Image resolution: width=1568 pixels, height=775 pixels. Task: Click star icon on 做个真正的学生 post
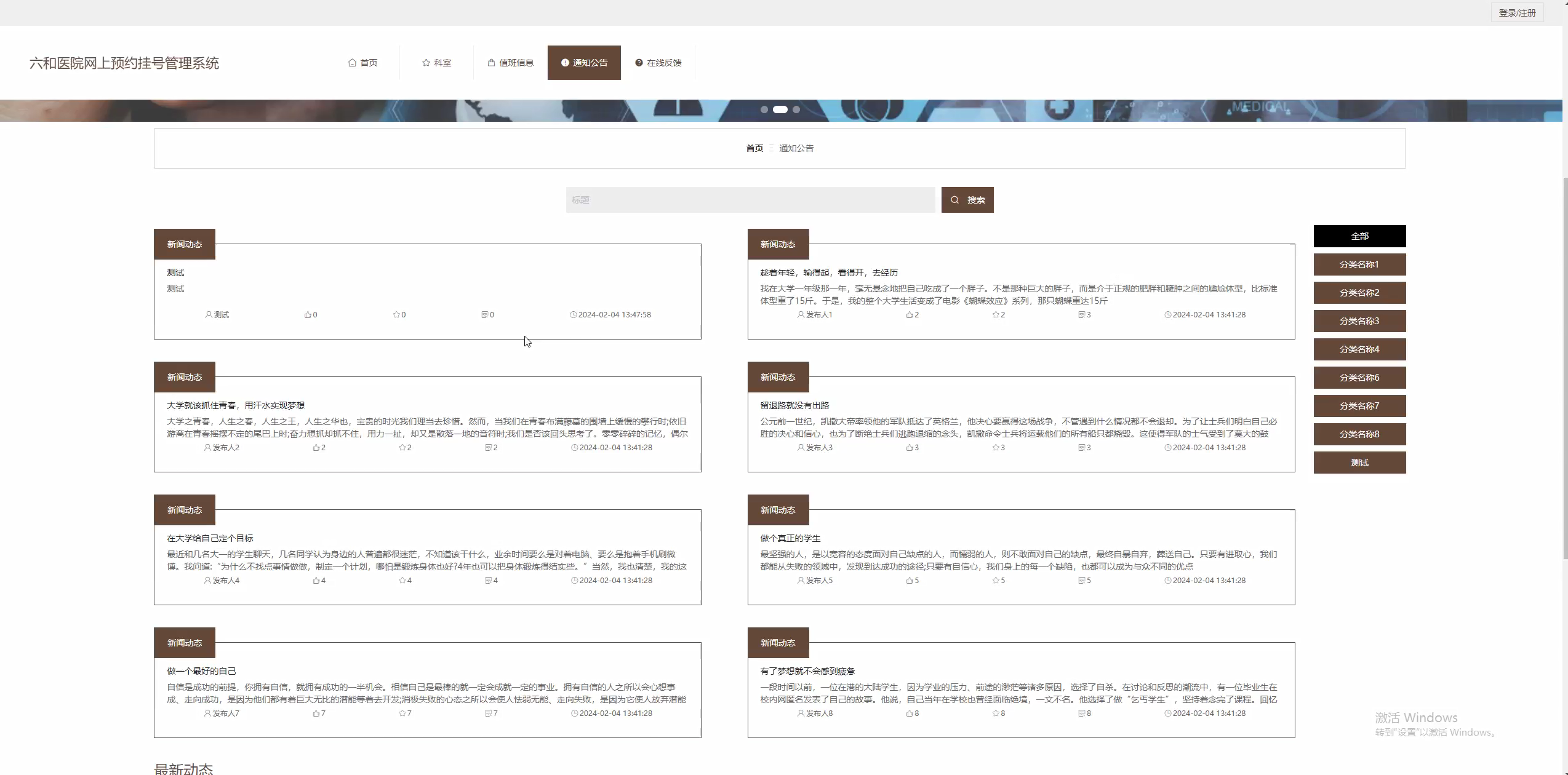(996, 581)
